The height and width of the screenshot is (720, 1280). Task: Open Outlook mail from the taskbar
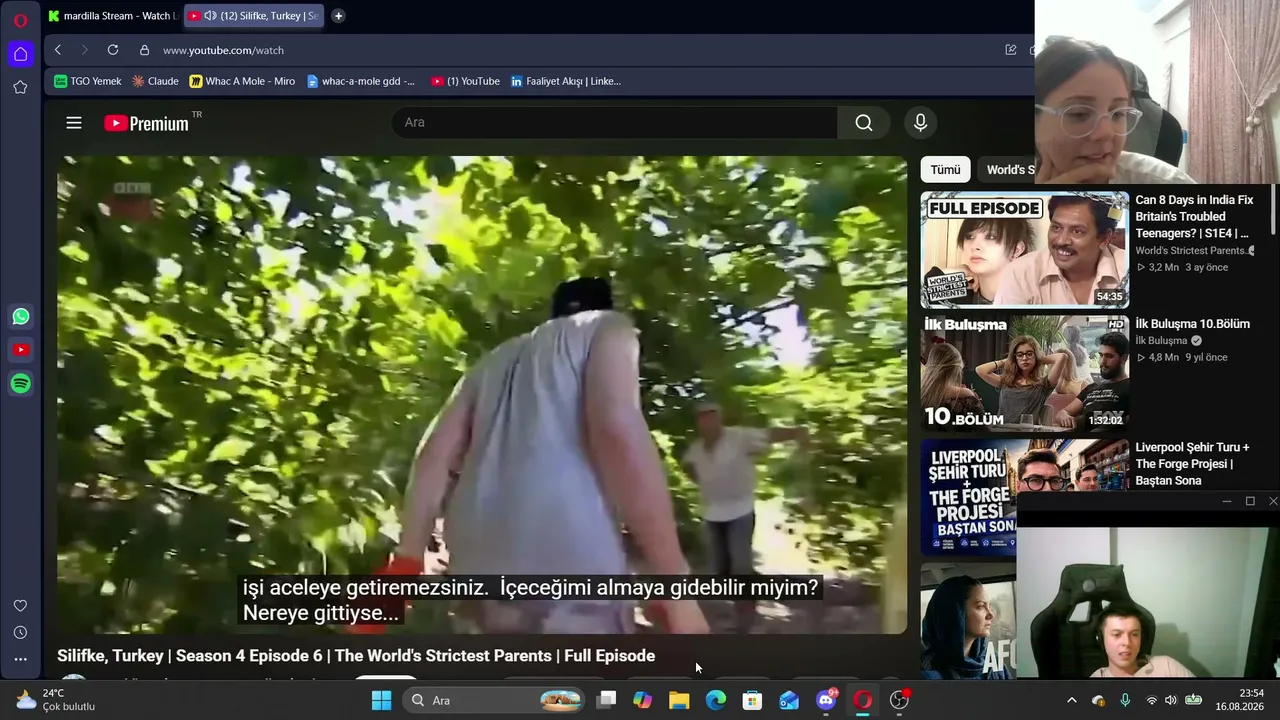(x=789, y=700)
